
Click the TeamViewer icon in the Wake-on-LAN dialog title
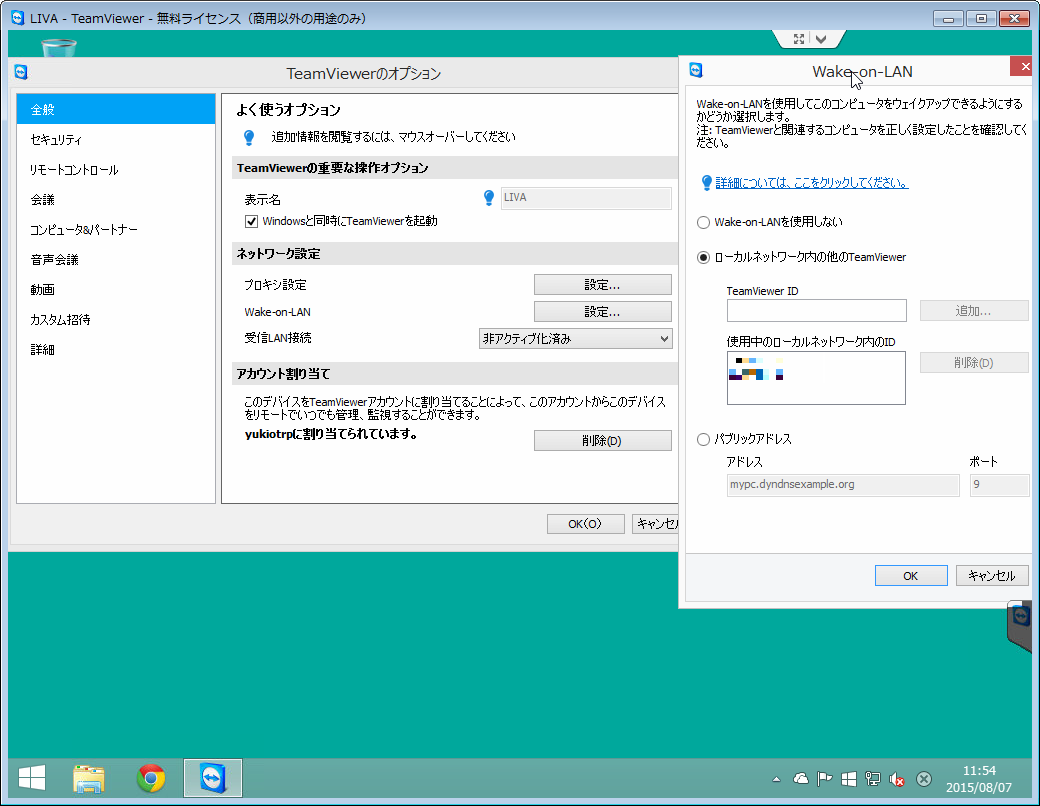click(696, 70)
